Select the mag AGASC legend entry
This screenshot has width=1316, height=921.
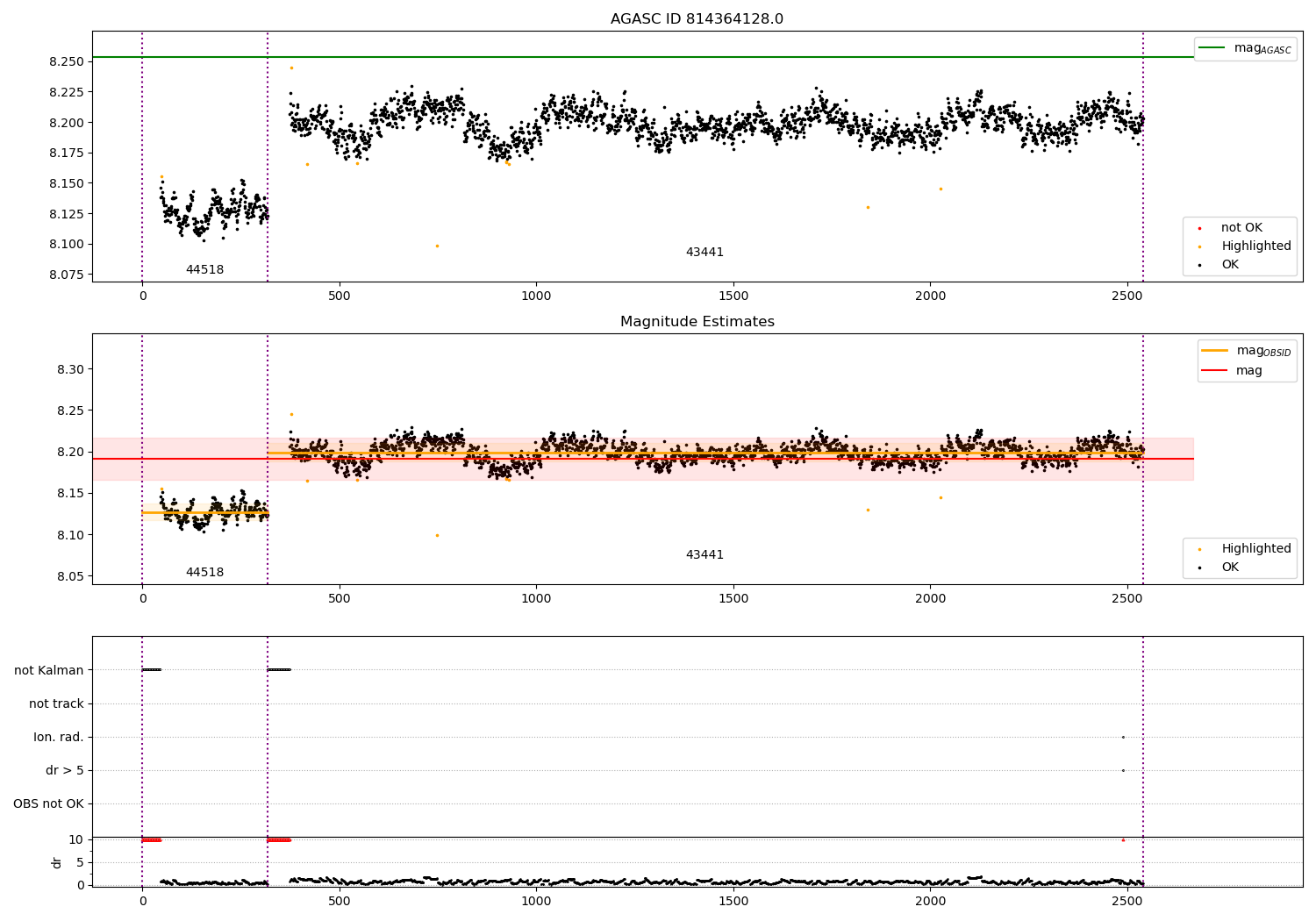1245,48
